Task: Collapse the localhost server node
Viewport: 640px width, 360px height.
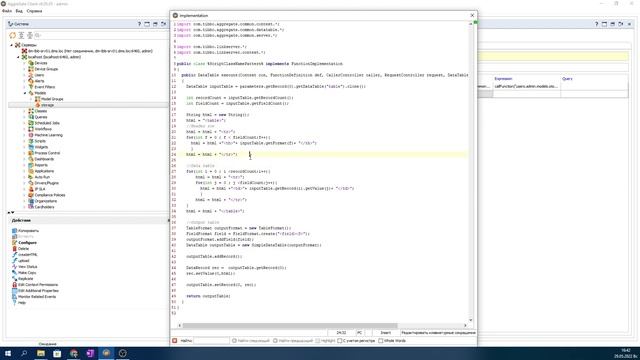Action: [18, 57]
